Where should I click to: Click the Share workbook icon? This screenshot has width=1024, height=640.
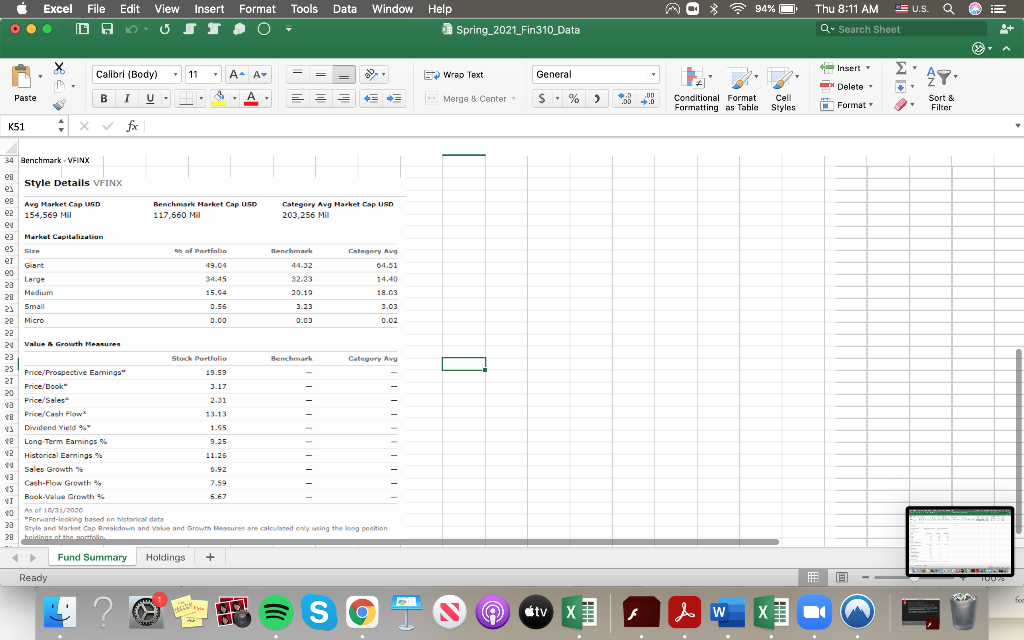coord(1004,29)
